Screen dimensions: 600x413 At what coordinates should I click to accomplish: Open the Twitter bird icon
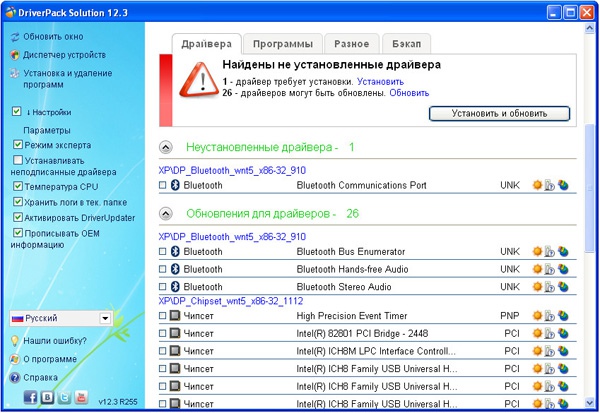click(x=64, y=398)
